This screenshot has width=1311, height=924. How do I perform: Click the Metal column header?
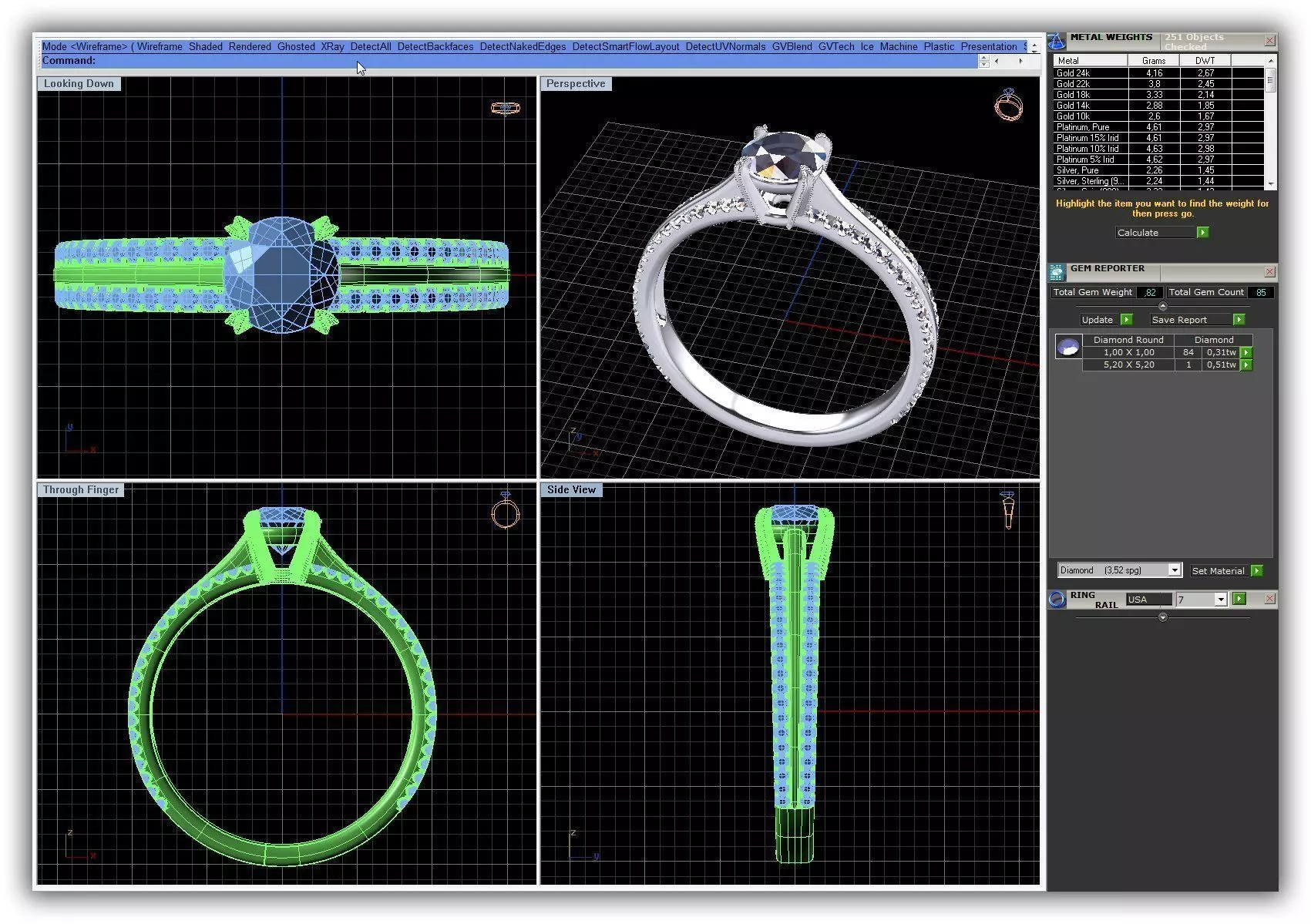[x=1090, y=60]
